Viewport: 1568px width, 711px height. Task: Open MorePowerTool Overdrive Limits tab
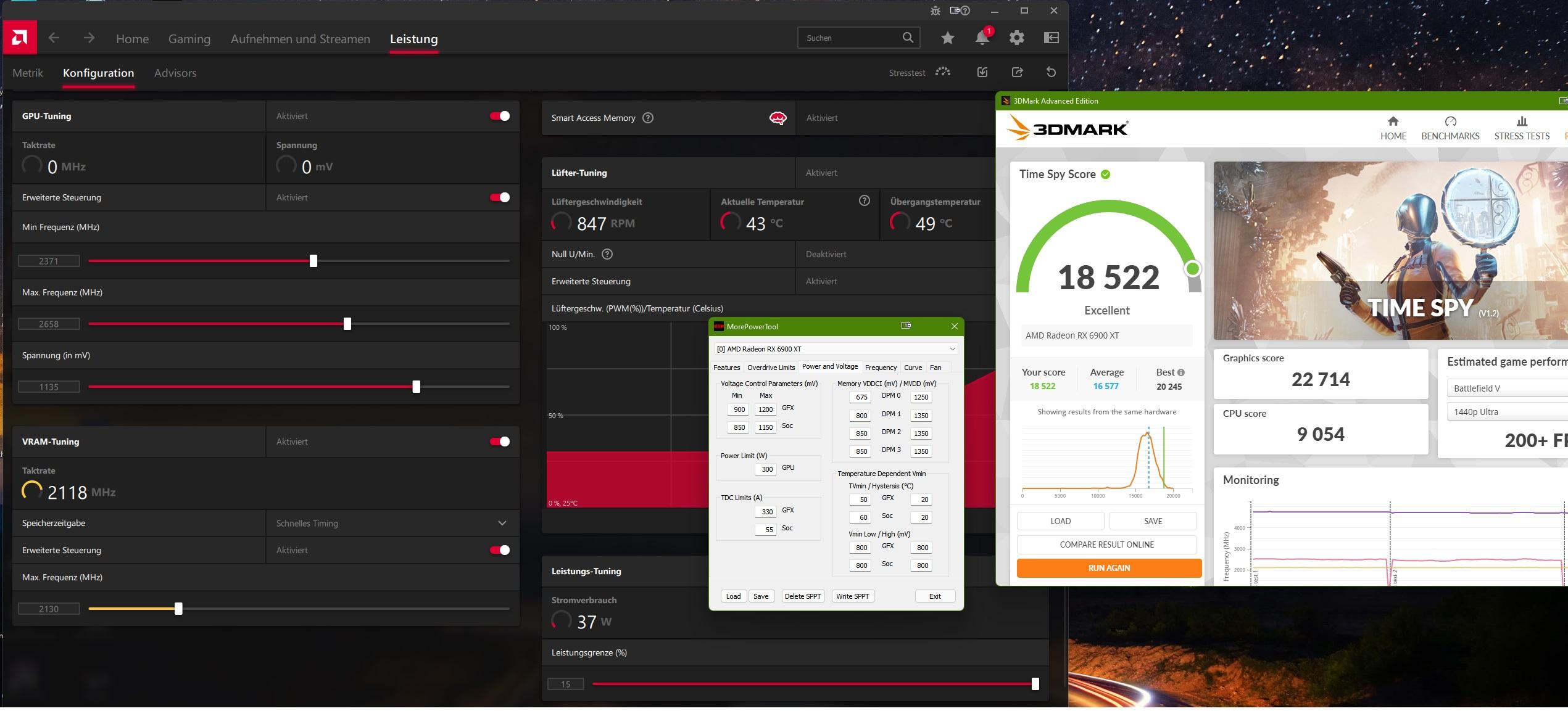(771, 368)
